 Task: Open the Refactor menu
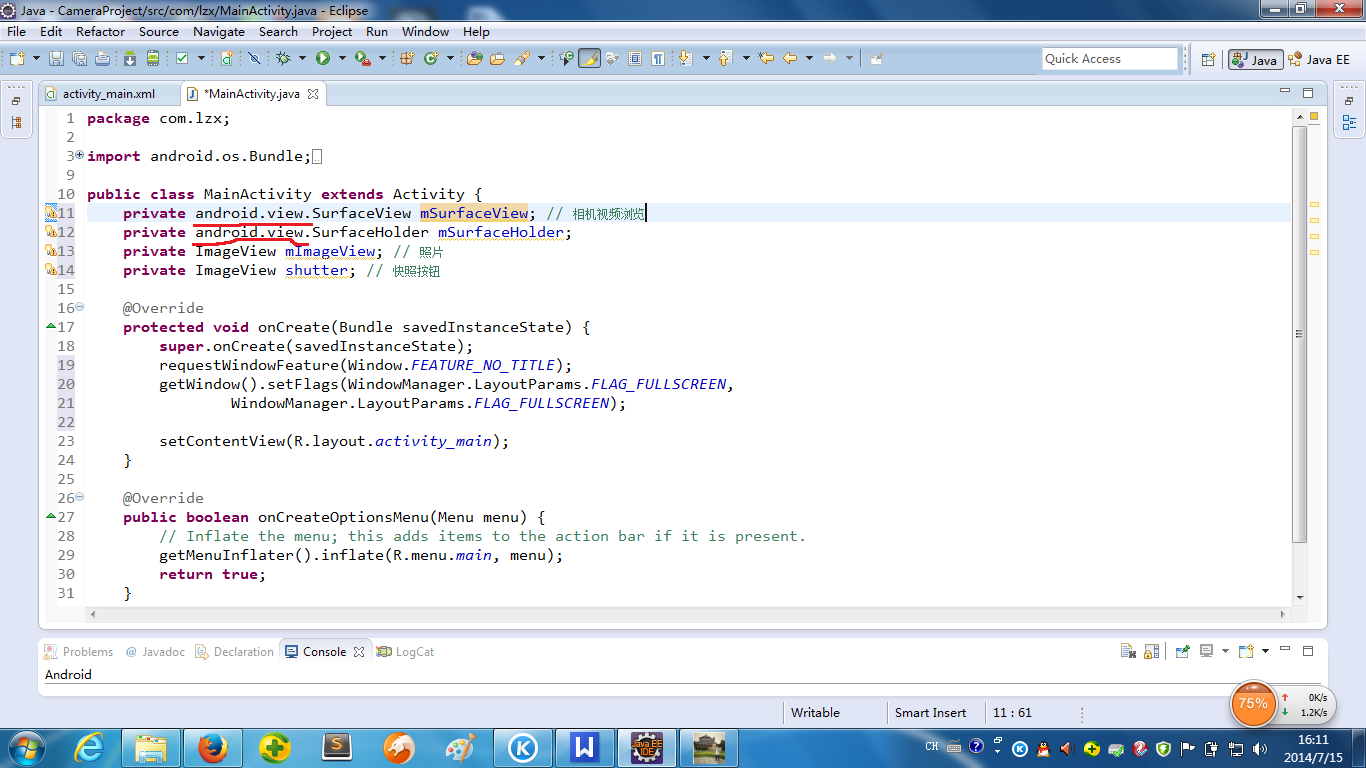100,31
